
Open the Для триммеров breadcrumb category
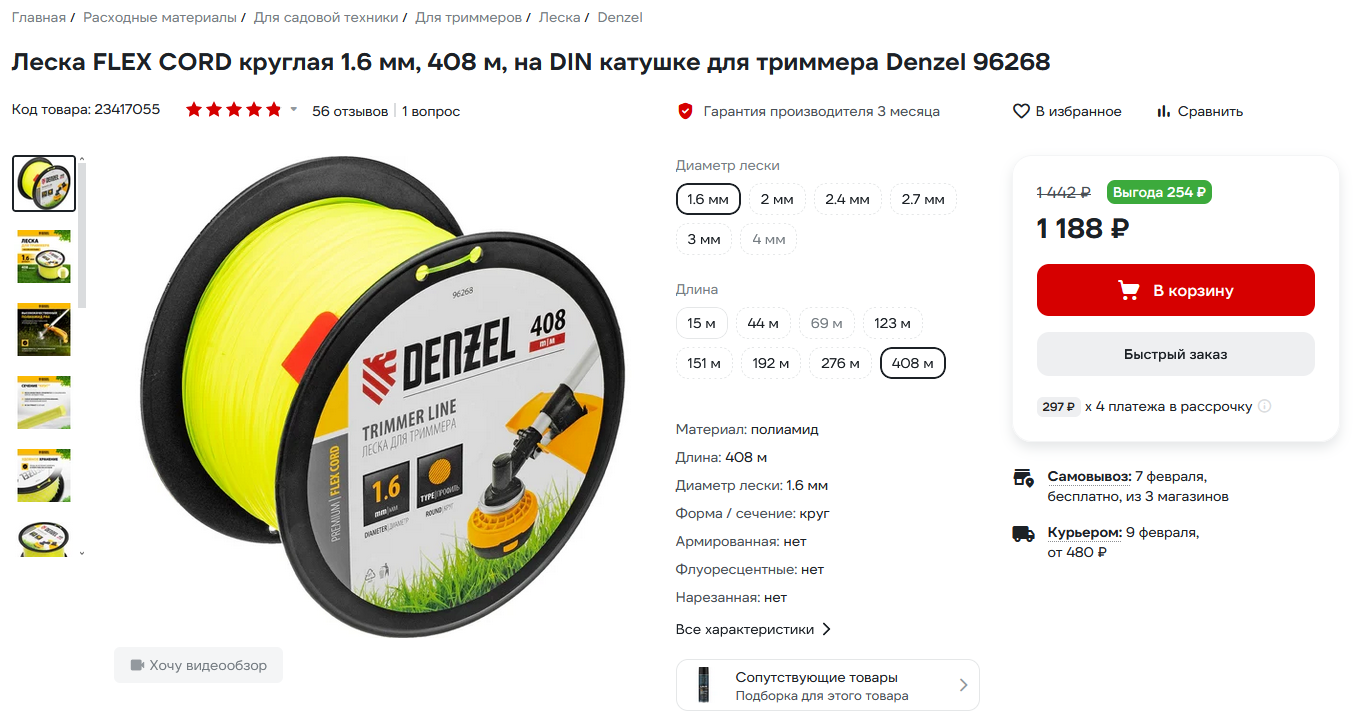[469, 17]
